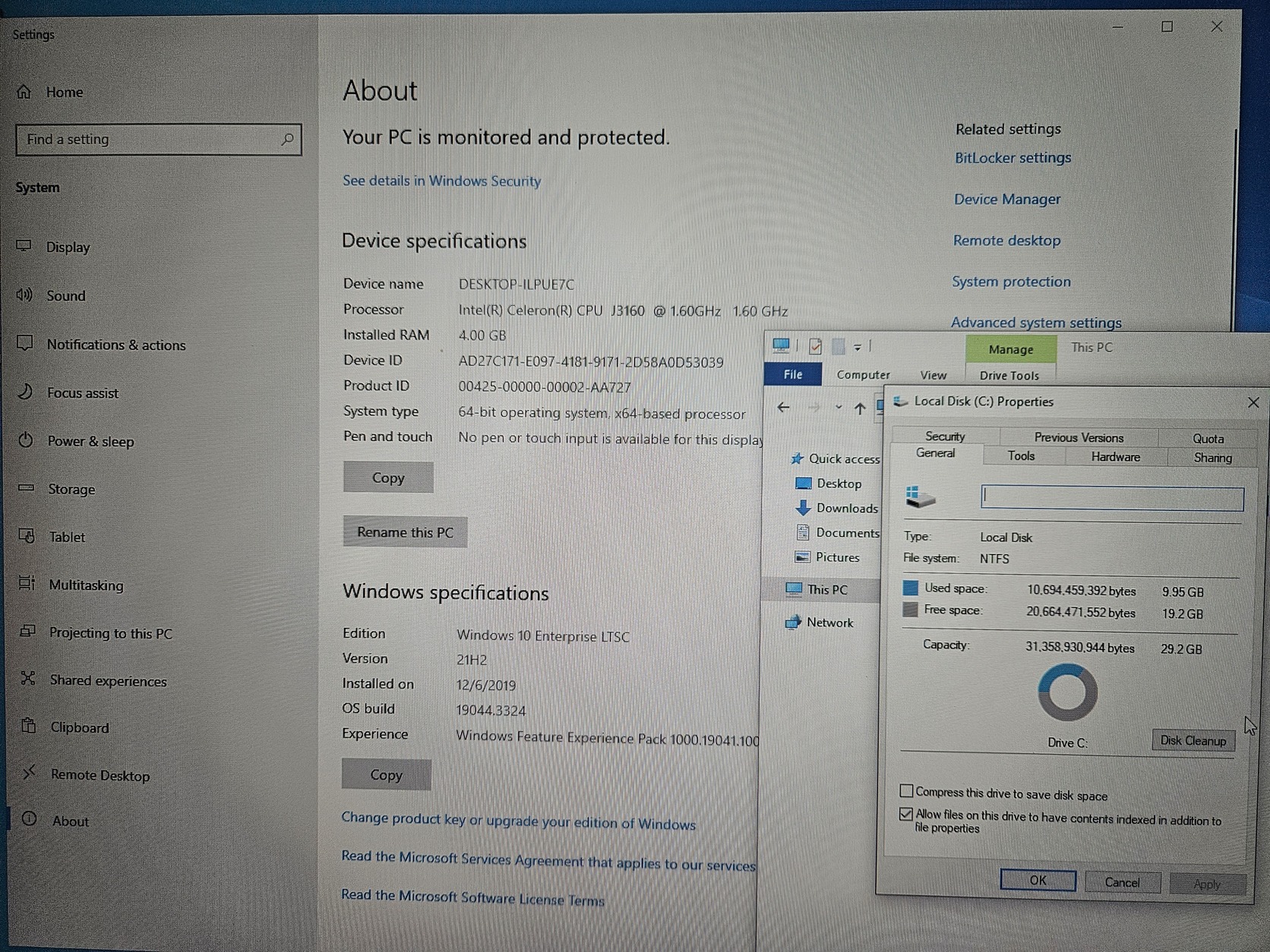Screen dimensions: 1270x952
Task: Open See details in Windows Security link
Action: click(441, 181)
